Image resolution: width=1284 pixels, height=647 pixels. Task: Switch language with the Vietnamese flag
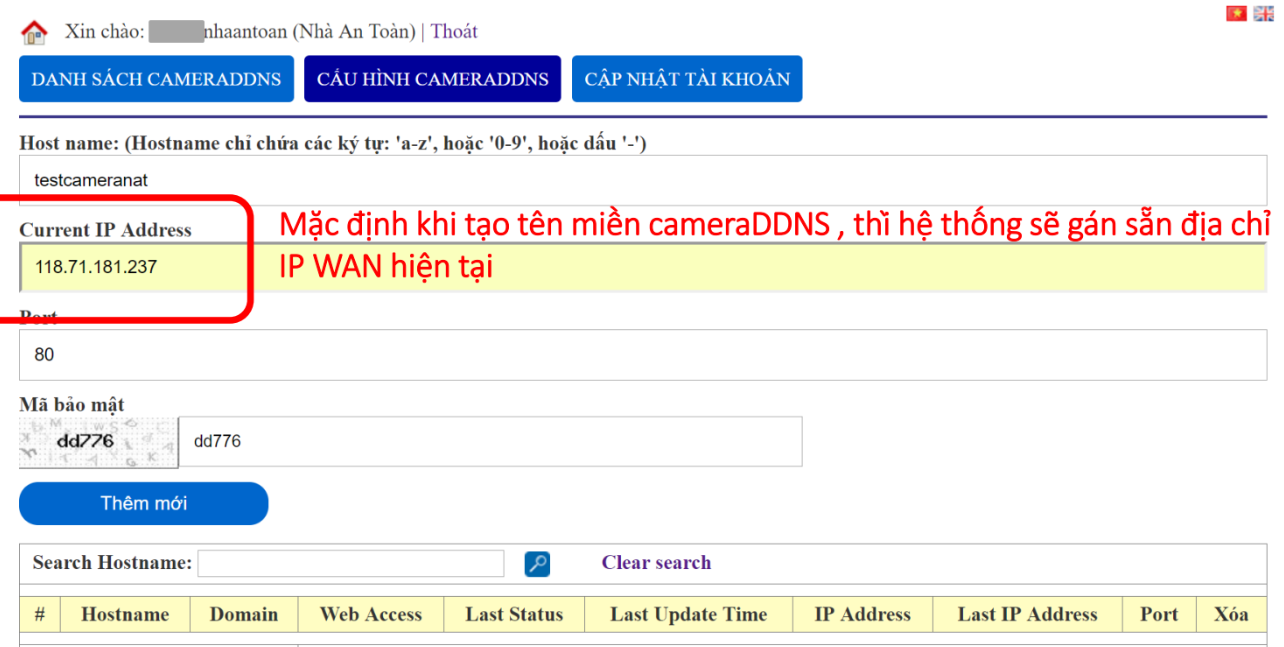click(1236, 13)
